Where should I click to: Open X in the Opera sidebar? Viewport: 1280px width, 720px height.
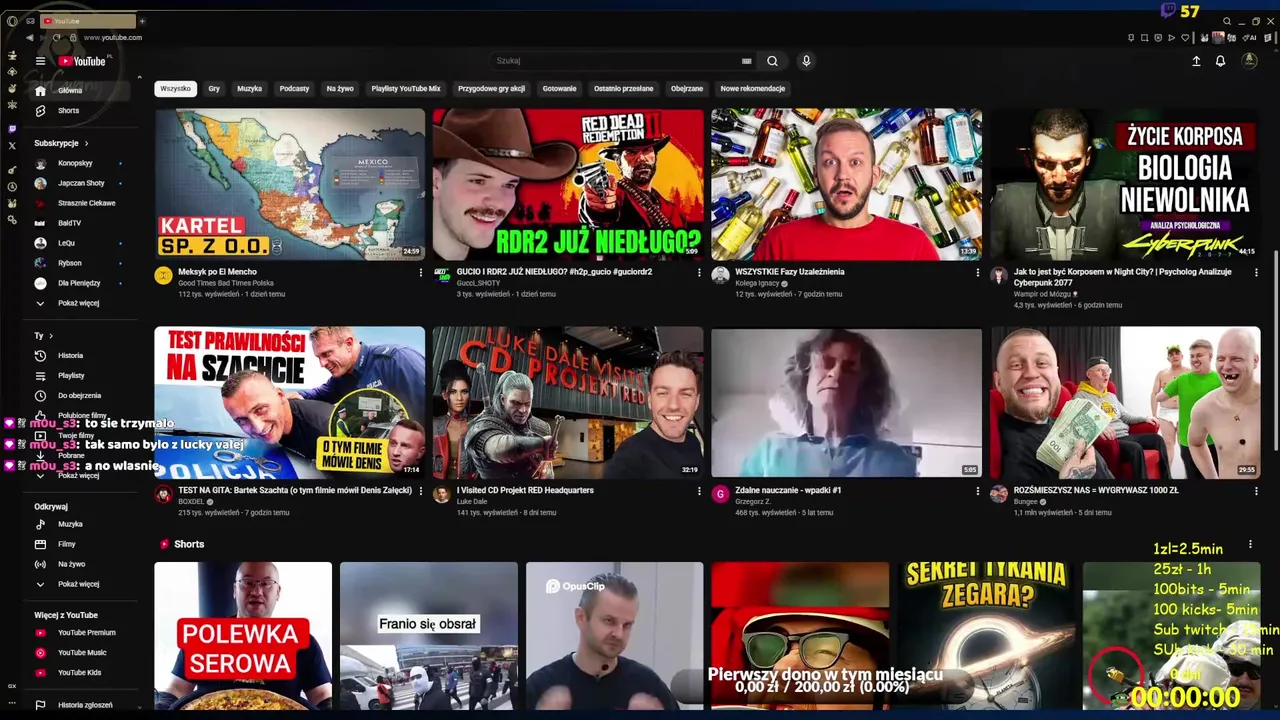pyautogui.click(x=12, y=146)
